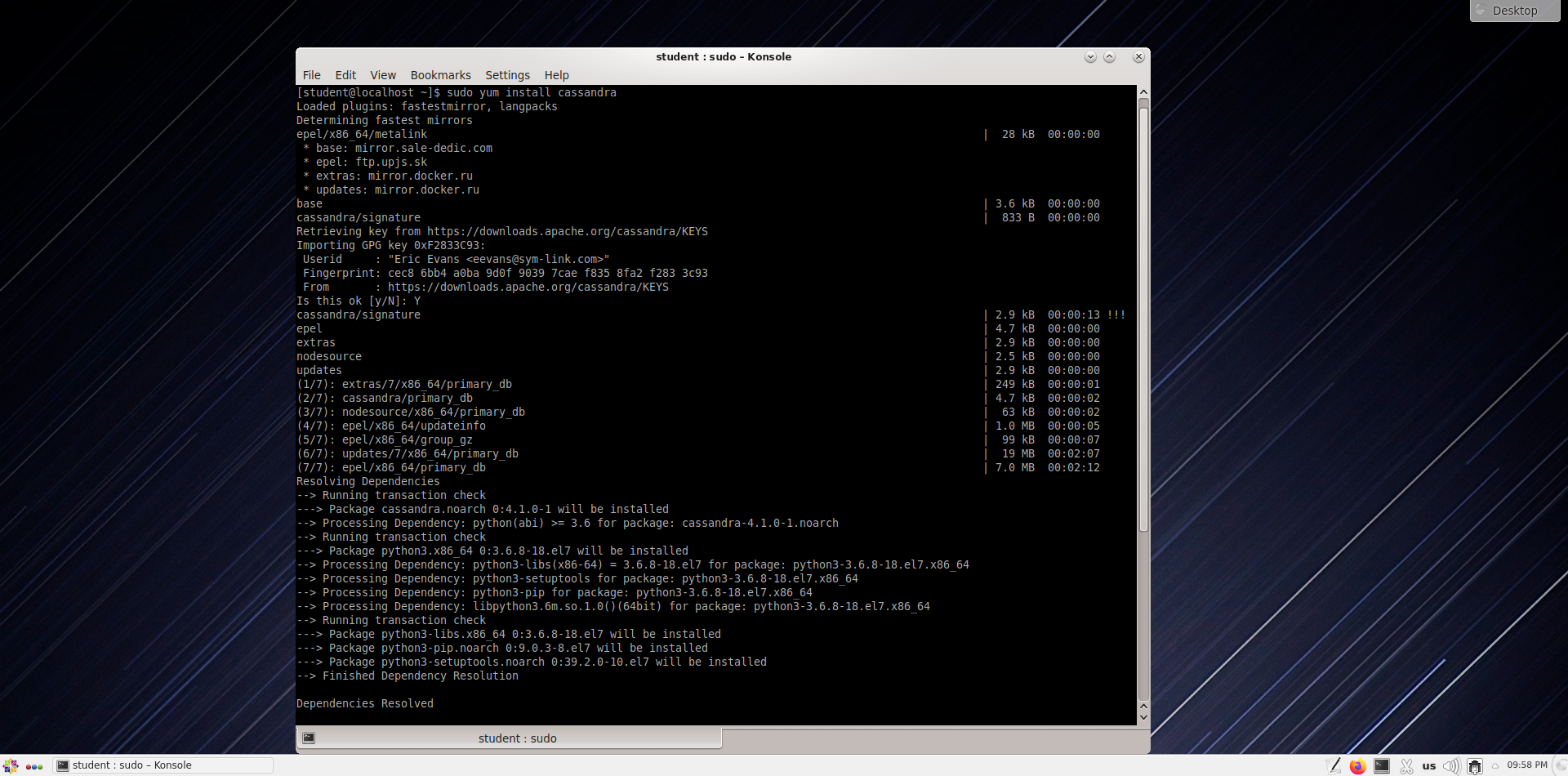Image resolution: width=1568 pixels, height=776 pixels.
Task: Open the File menu in Konsole
Action: point(311,75)
